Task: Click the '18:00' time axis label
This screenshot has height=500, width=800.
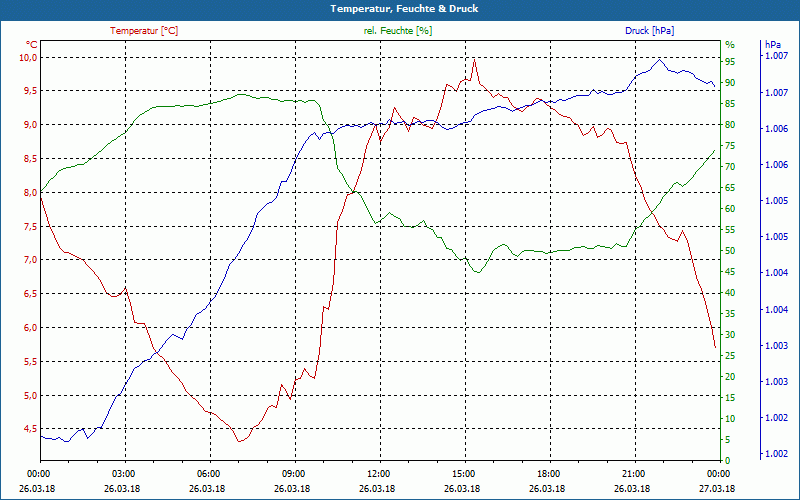Action: tap(551, 473)
